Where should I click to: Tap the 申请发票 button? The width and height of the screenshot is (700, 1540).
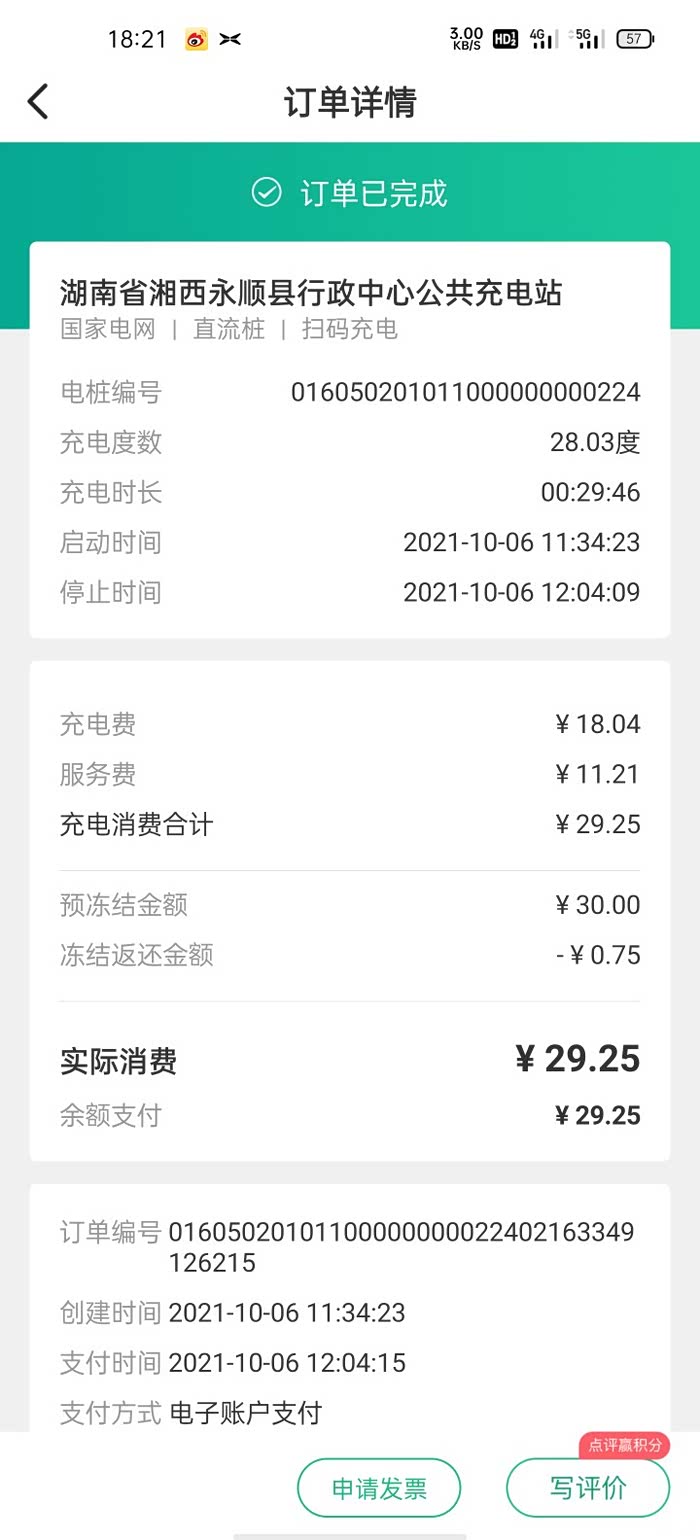[x=379, y=1488]
